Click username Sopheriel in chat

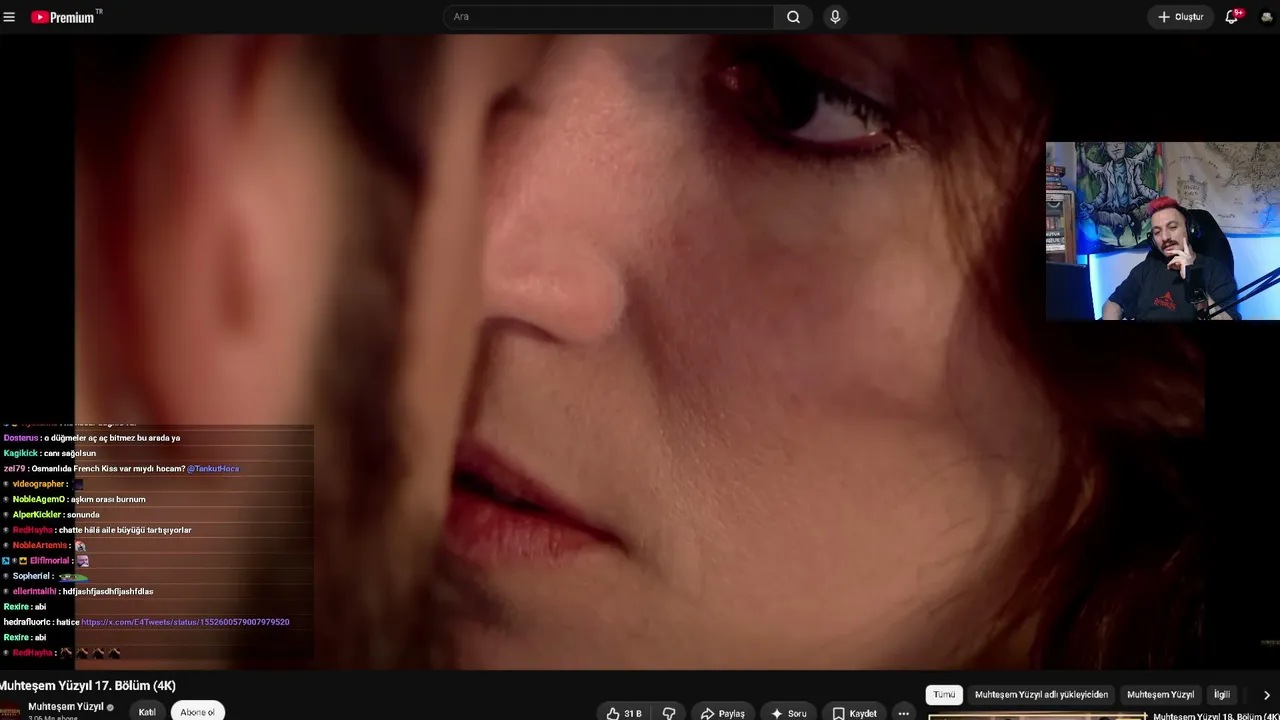(31, 576)
